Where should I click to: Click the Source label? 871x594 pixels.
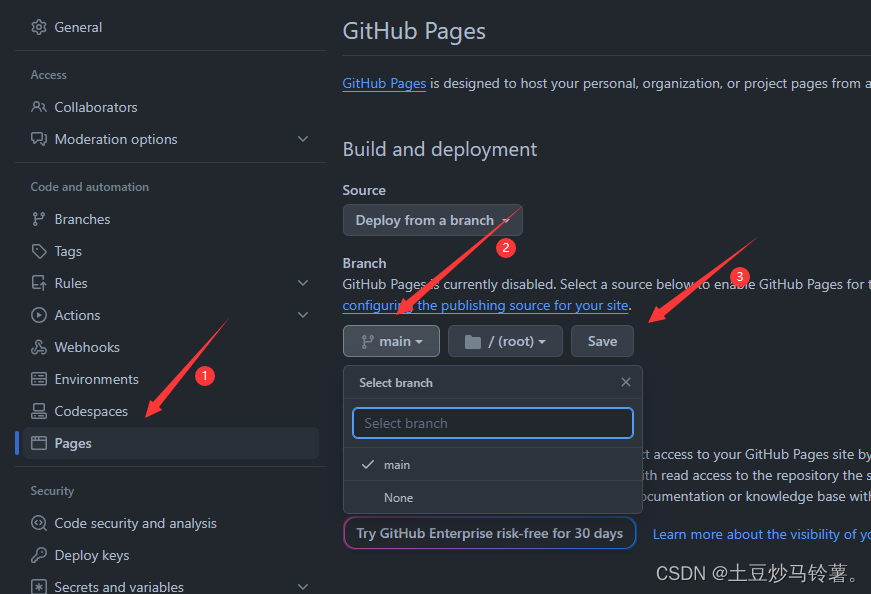364,191
